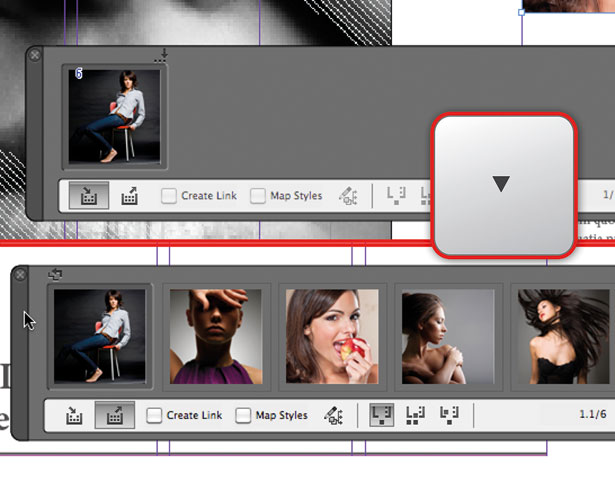The width and height of the screenshot is (615, 491).
Task: Select woman in purple top thumbnail
Action: pos(216,336)
